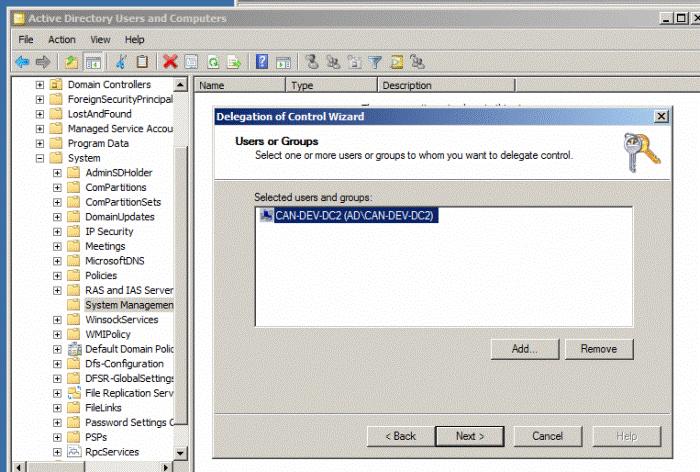Click the Domain Controllers OU icon
This screenshot has width=700, height=472.
(56, 84)
